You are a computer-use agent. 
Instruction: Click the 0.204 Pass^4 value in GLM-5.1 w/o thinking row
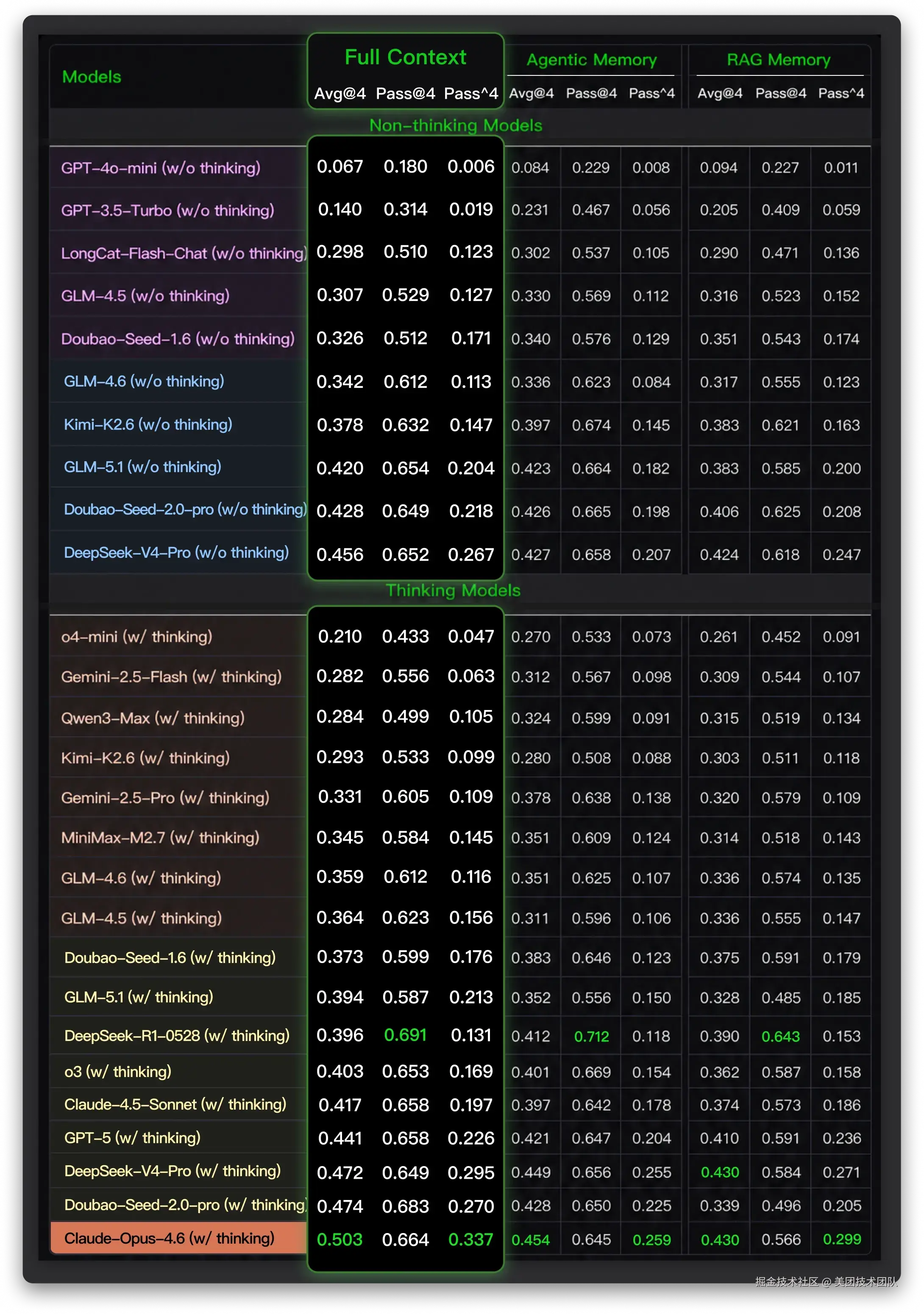click(x=471, y=468)
